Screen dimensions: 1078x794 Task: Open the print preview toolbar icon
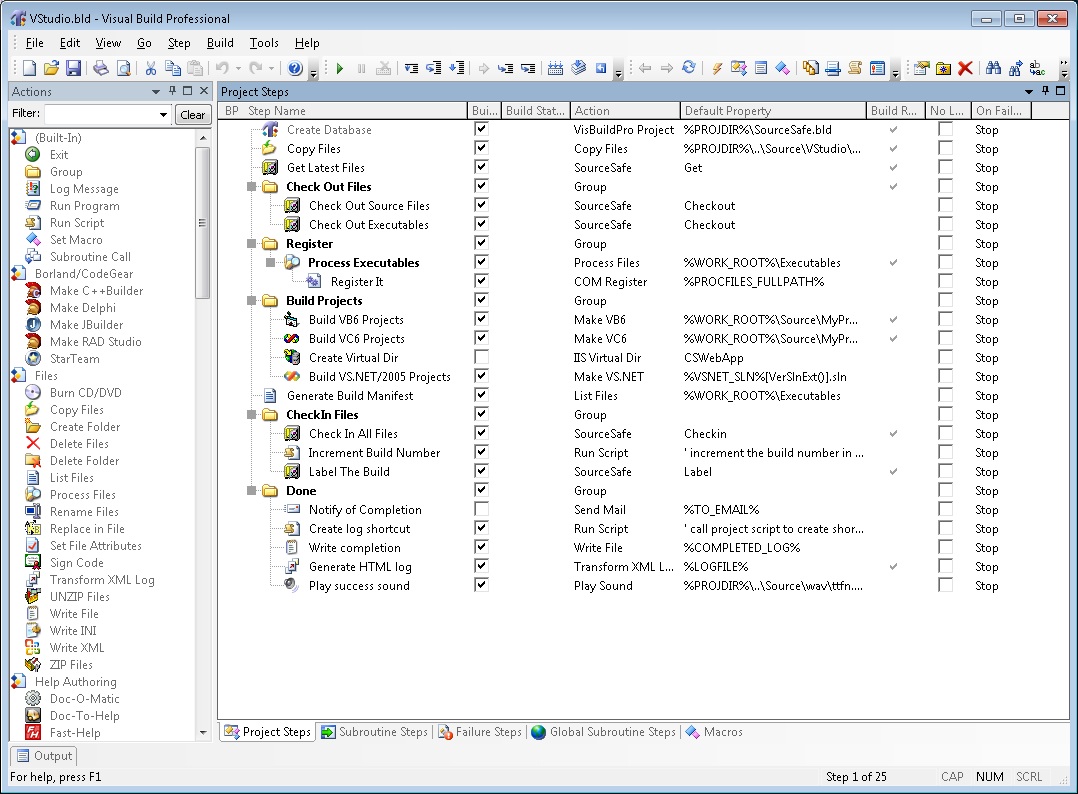click(123, 68)
